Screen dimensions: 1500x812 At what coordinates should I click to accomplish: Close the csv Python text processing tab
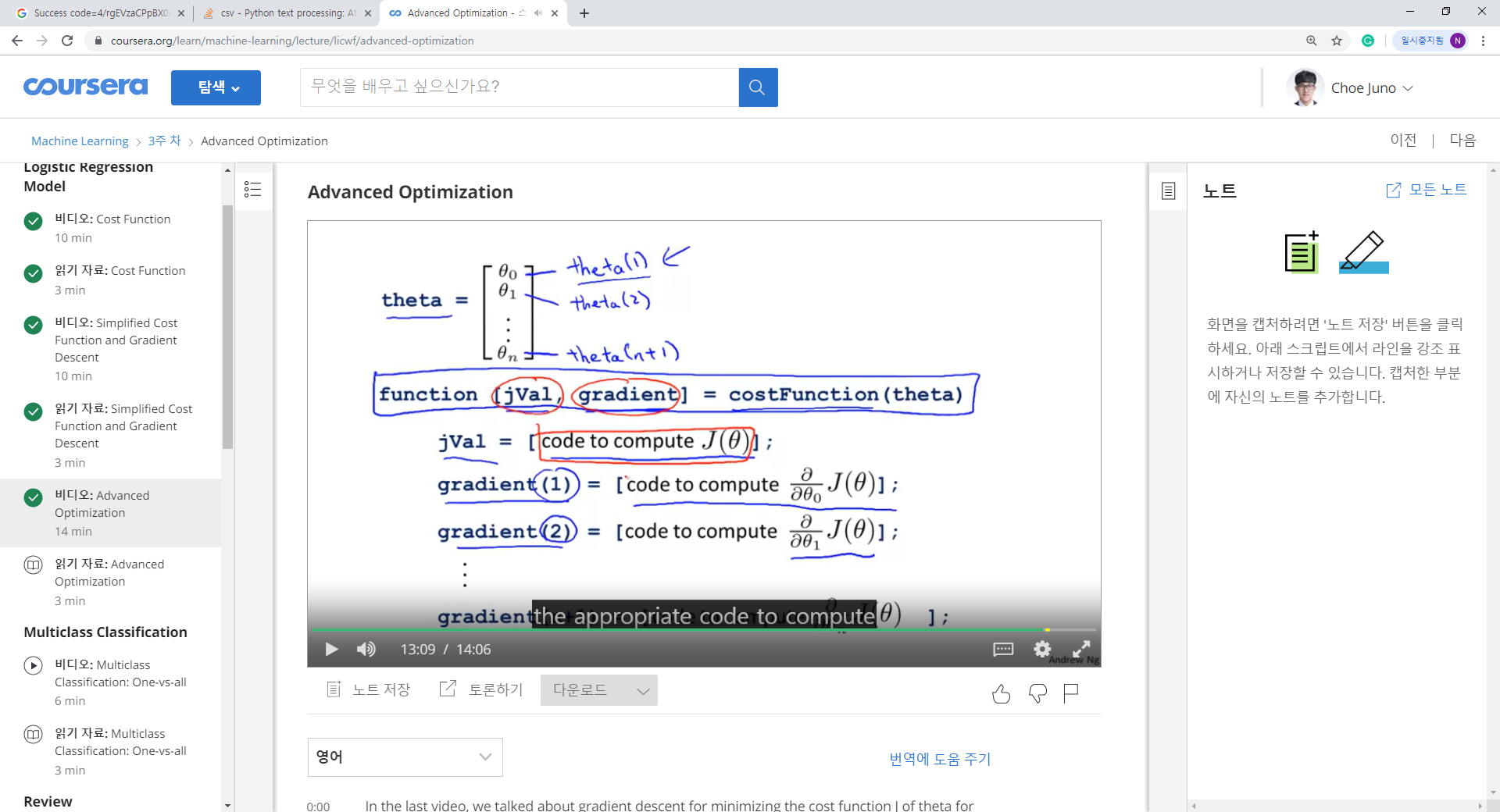[x=368, y=13]
